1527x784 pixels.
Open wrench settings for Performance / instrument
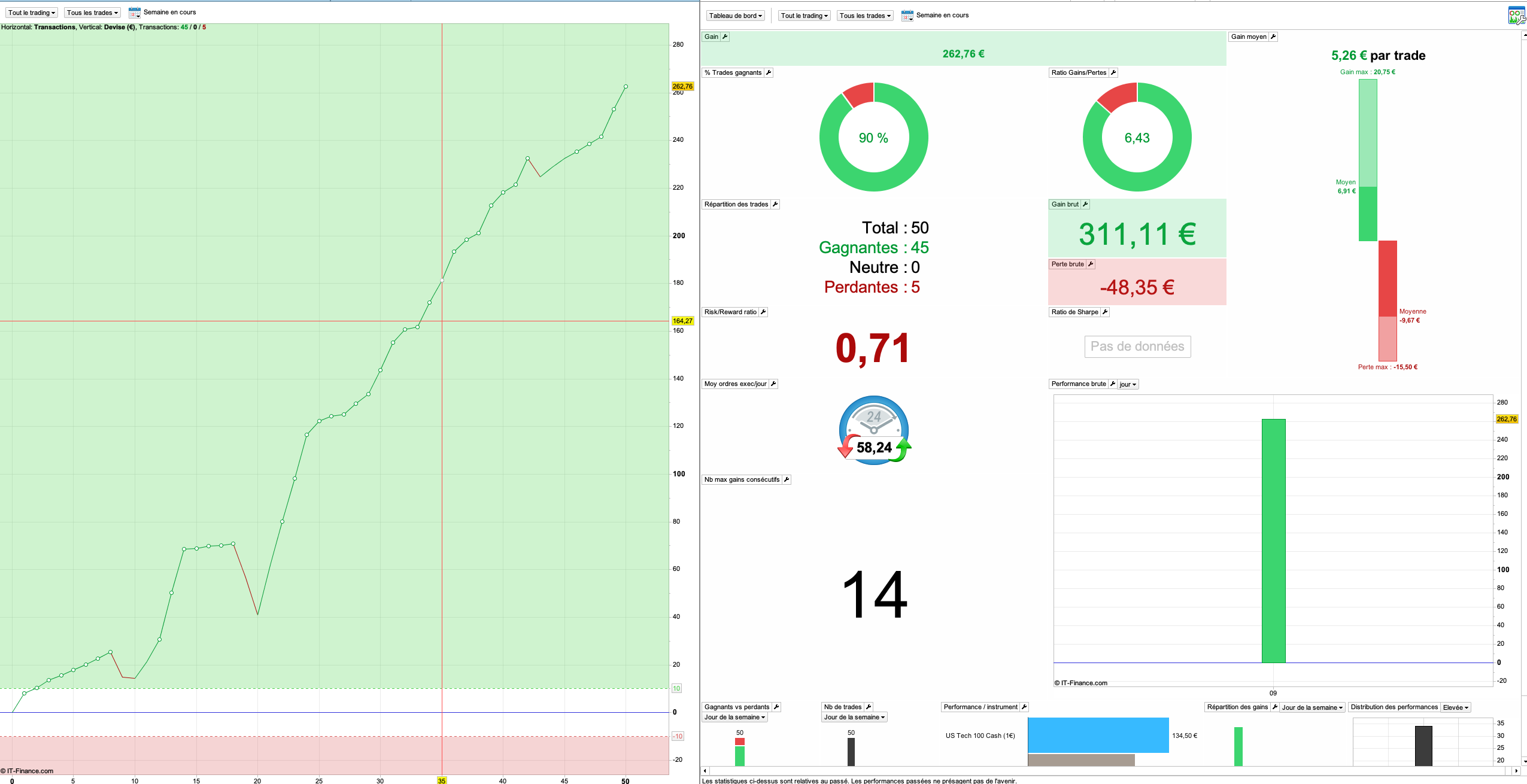click(1024, 707)
